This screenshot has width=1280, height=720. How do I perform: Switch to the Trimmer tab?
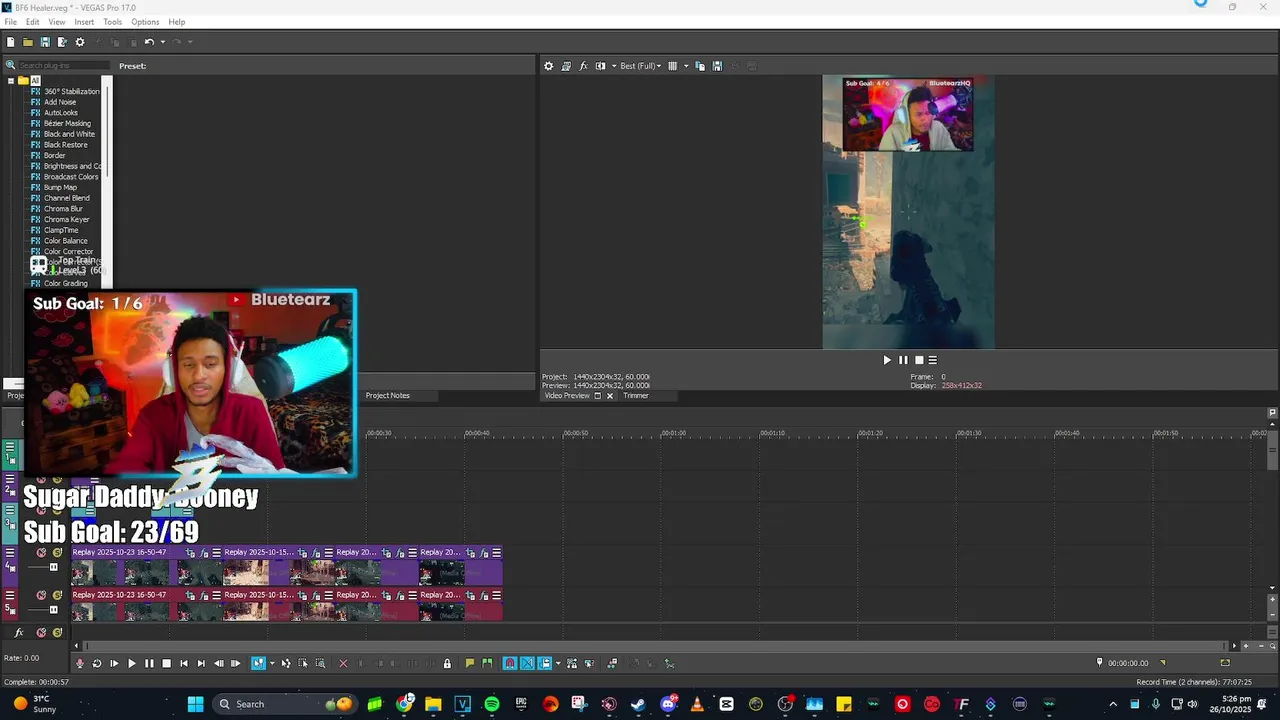tap(636, 395)
